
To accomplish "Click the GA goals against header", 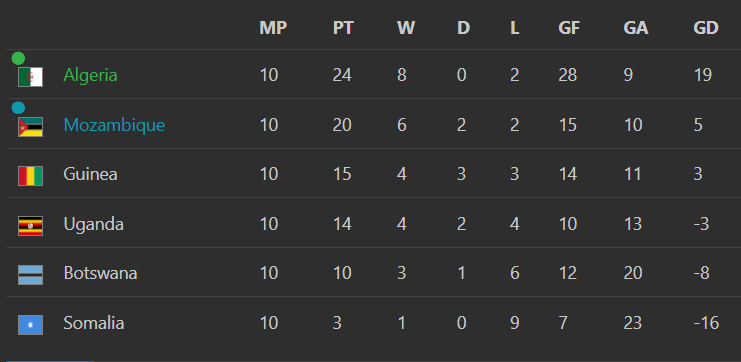I will 636,28.
